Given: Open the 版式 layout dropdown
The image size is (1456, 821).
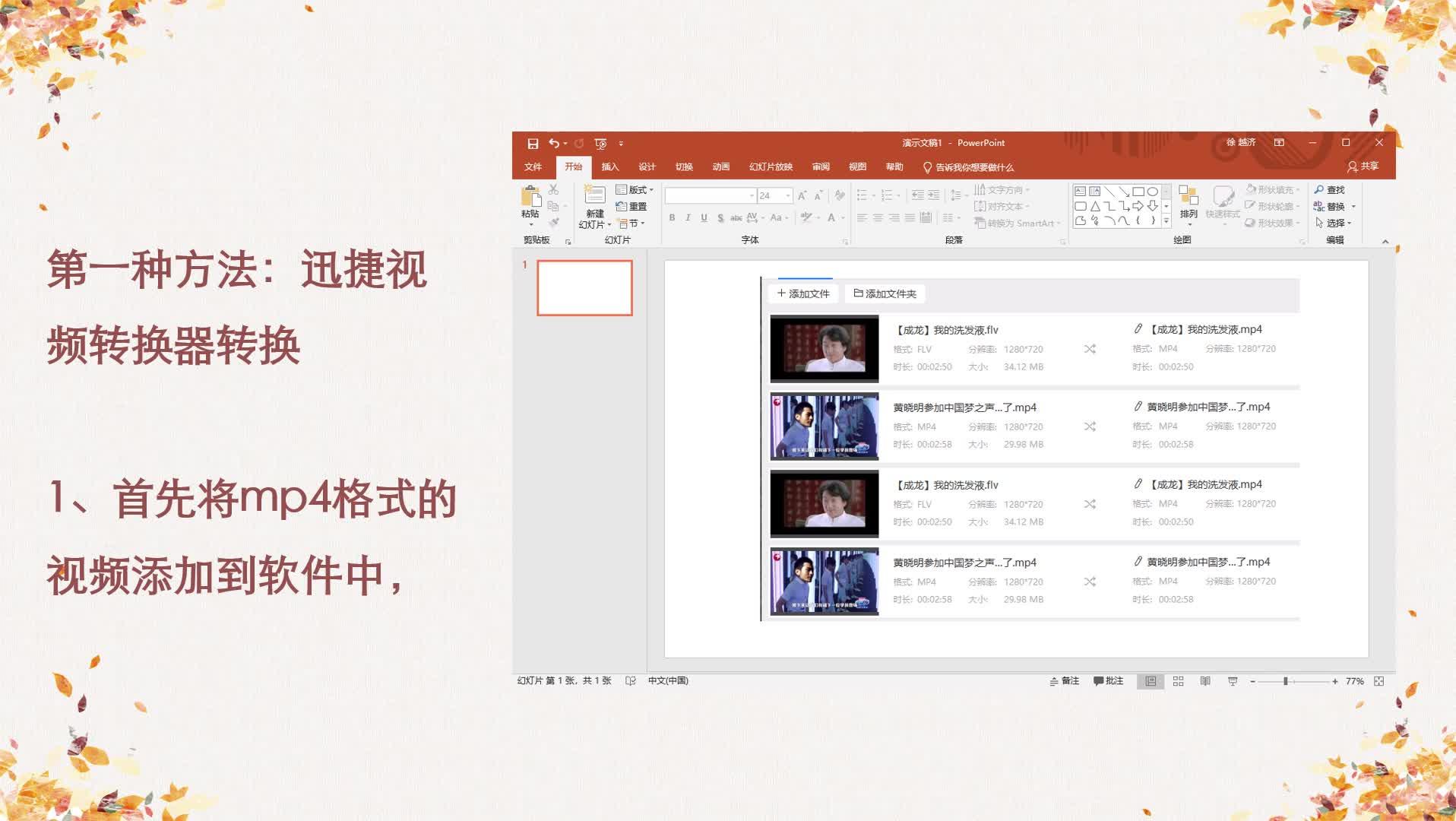Looking at the screenshot, I should (635, 189).
